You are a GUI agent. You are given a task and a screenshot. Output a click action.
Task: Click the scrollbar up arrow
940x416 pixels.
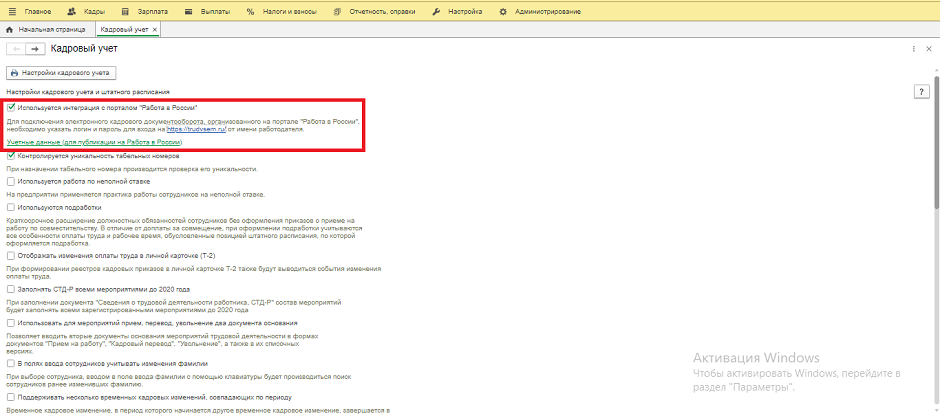tap(936, 71)
